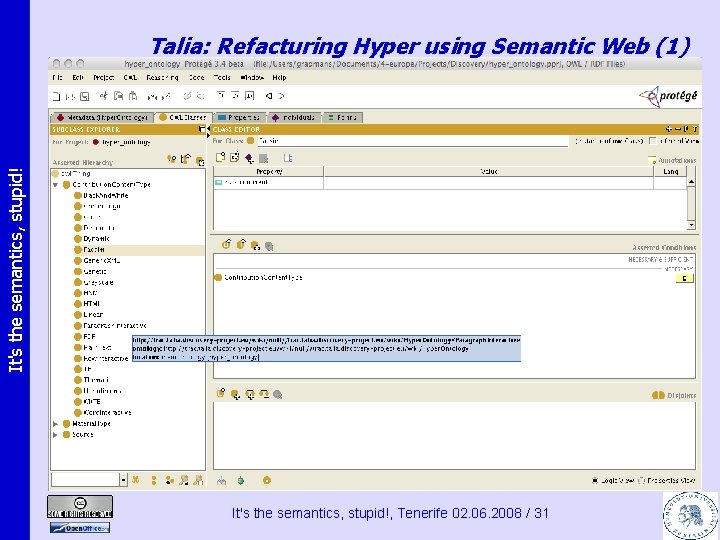Screen dimensions: 720x540
Task: Click the annotations table scroll-up arrow
Action: coord(691,182)
